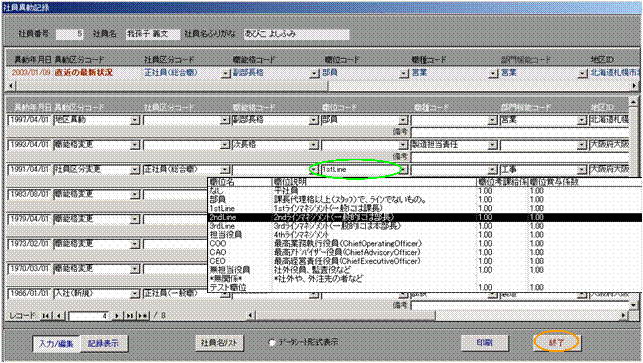Open 正社員(総合職) dropdown in the latest-status row
The image size is (643, 363).
[225, 73]
